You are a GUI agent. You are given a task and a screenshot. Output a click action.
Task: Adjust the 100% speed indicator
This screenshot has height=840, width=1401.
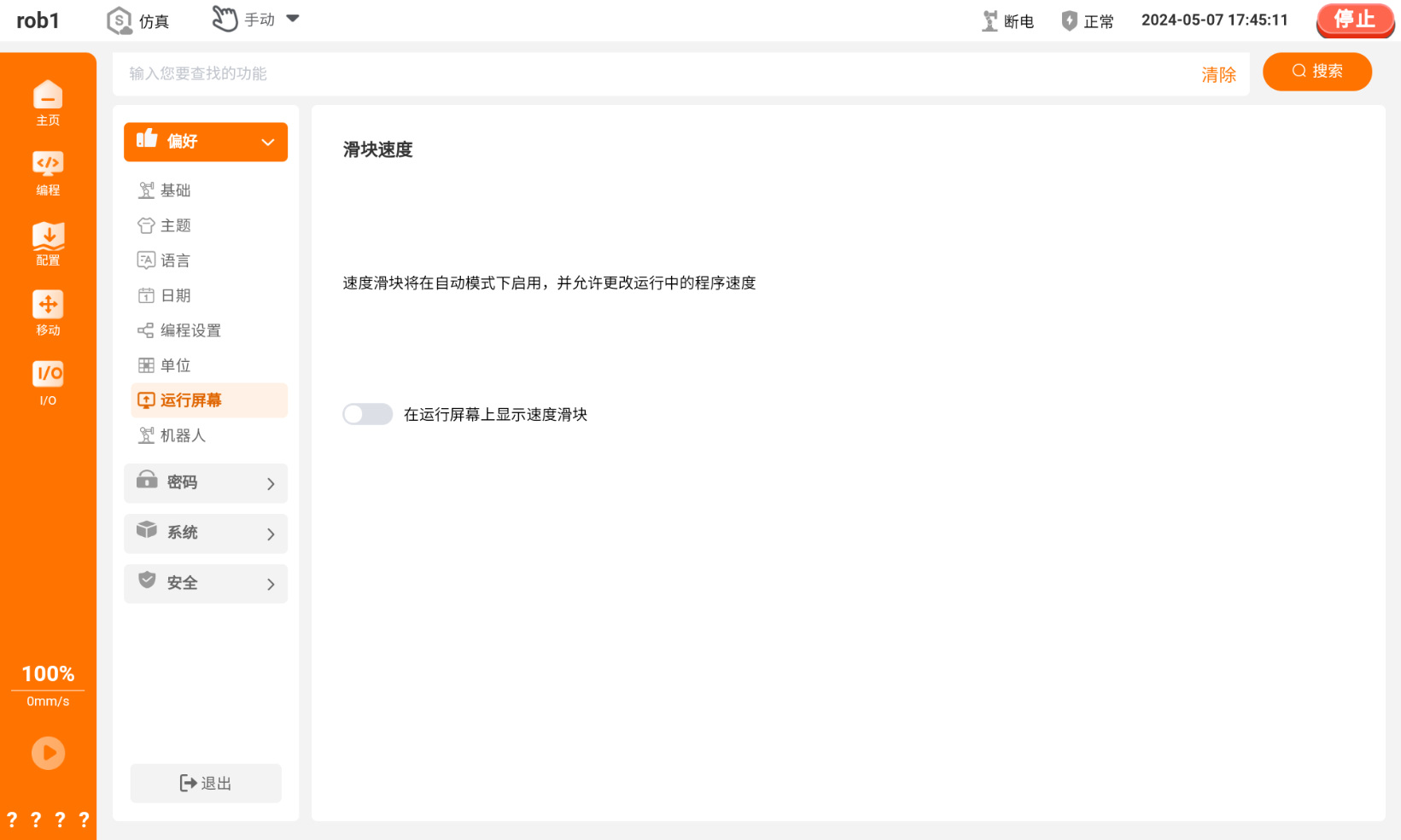pos(48,674)
